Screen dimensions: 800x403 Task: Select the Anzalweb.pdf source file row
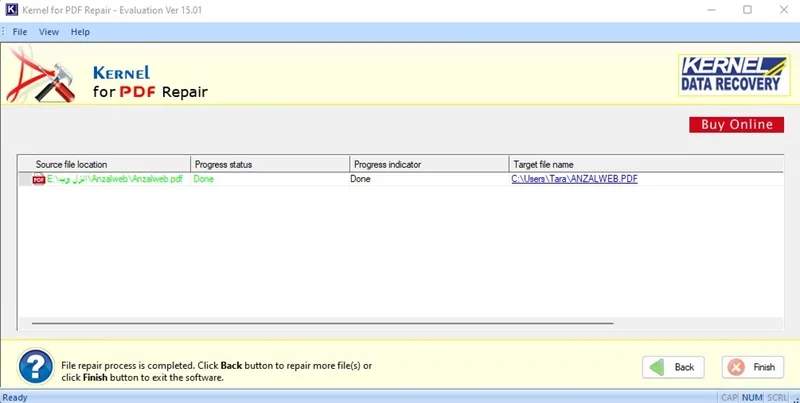401,179
